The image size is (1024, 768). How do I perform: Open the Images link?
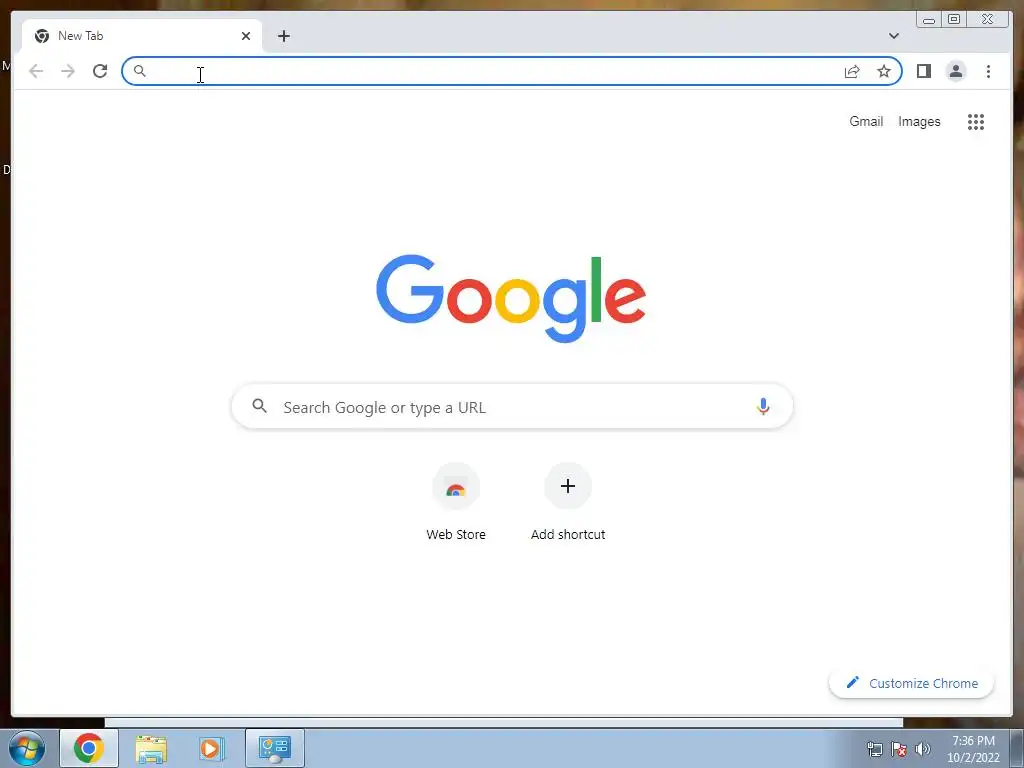coord(919,121)
